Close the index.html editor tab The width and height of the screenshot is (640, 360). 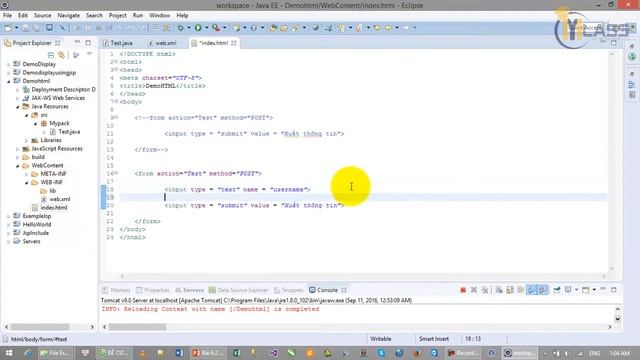point(234,43)
